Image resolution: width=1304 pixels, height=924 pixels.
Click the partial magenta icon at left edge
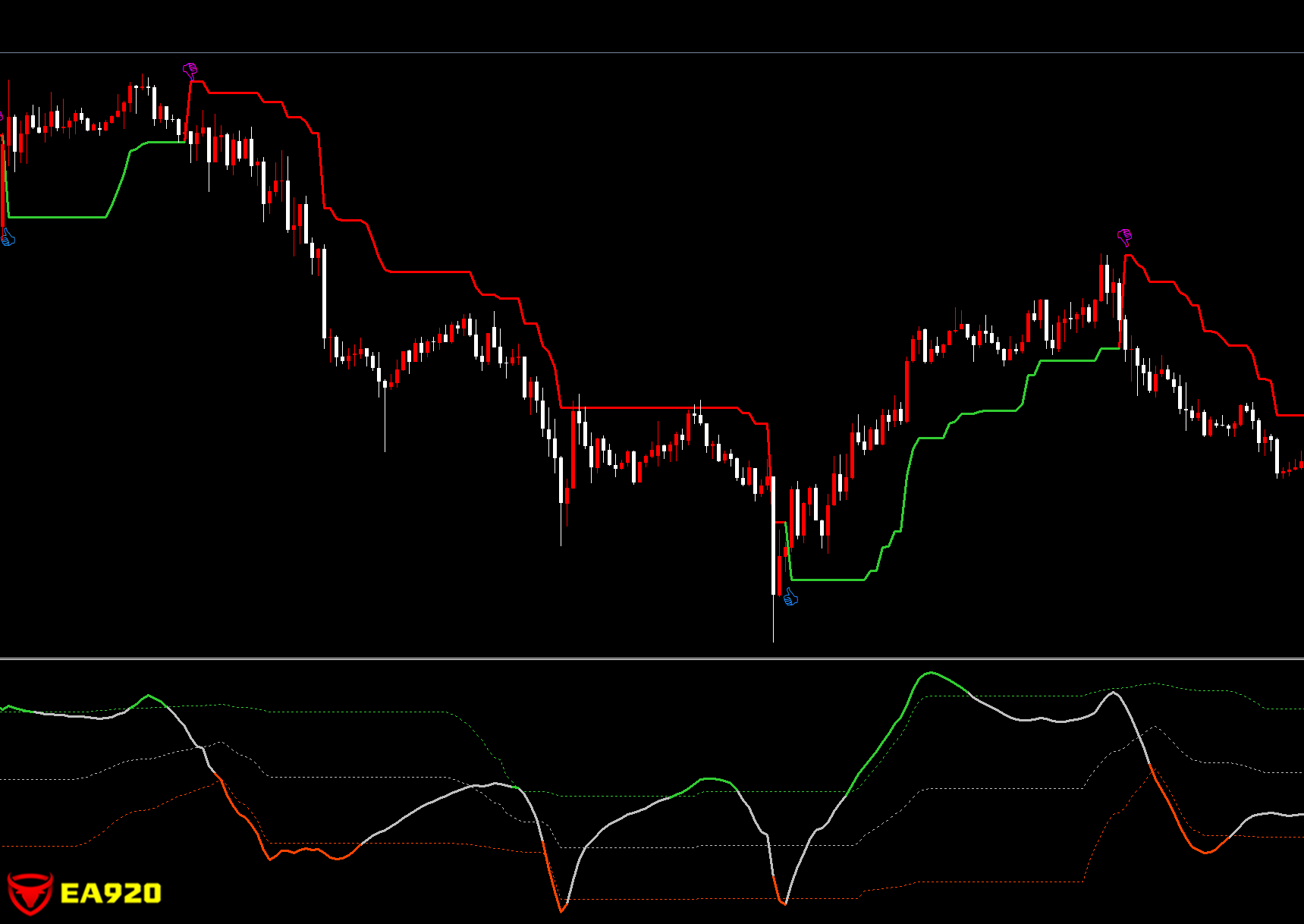coord(2,117)
